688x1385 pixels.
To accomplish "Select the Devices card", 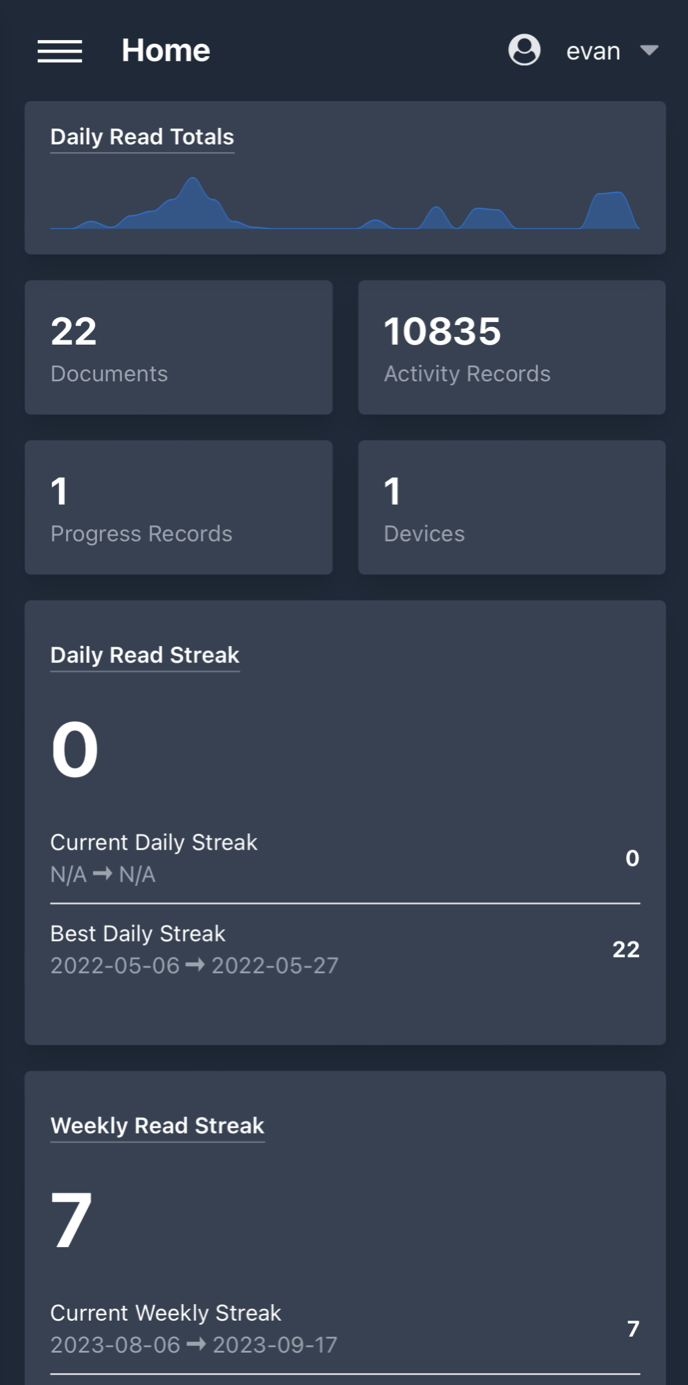I will [x=511, y=507].
